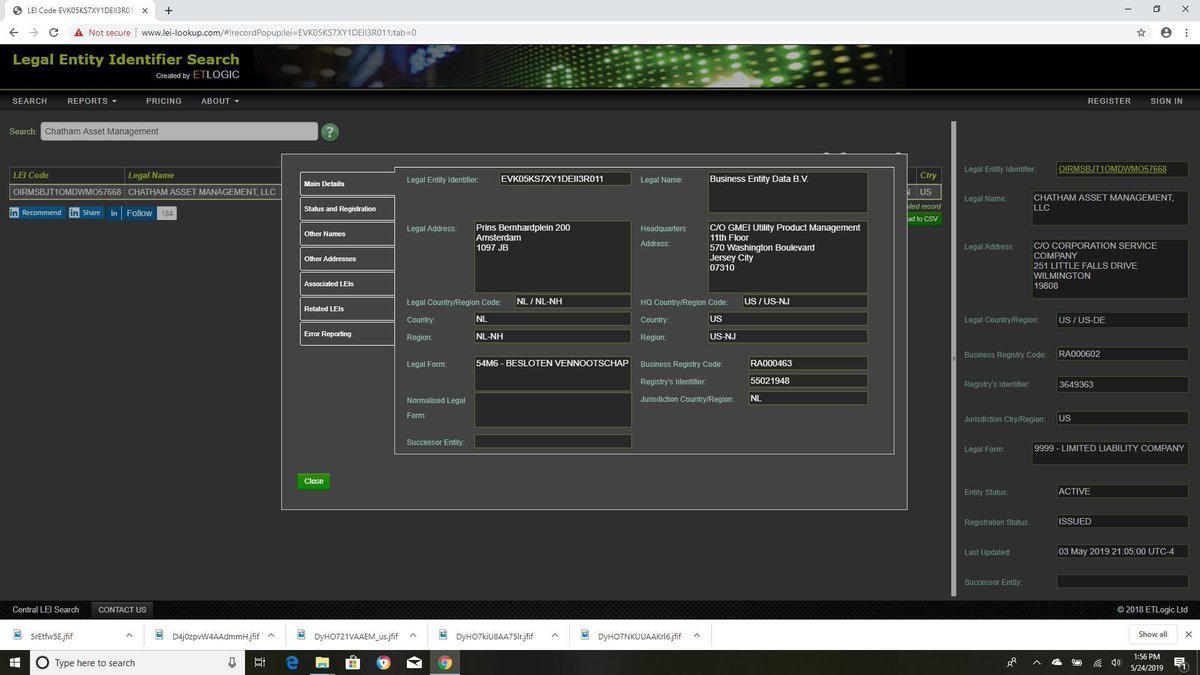The image size is (1200, 675).
Task: Click the ETLogic logo in the header
Action: (215, 75)
